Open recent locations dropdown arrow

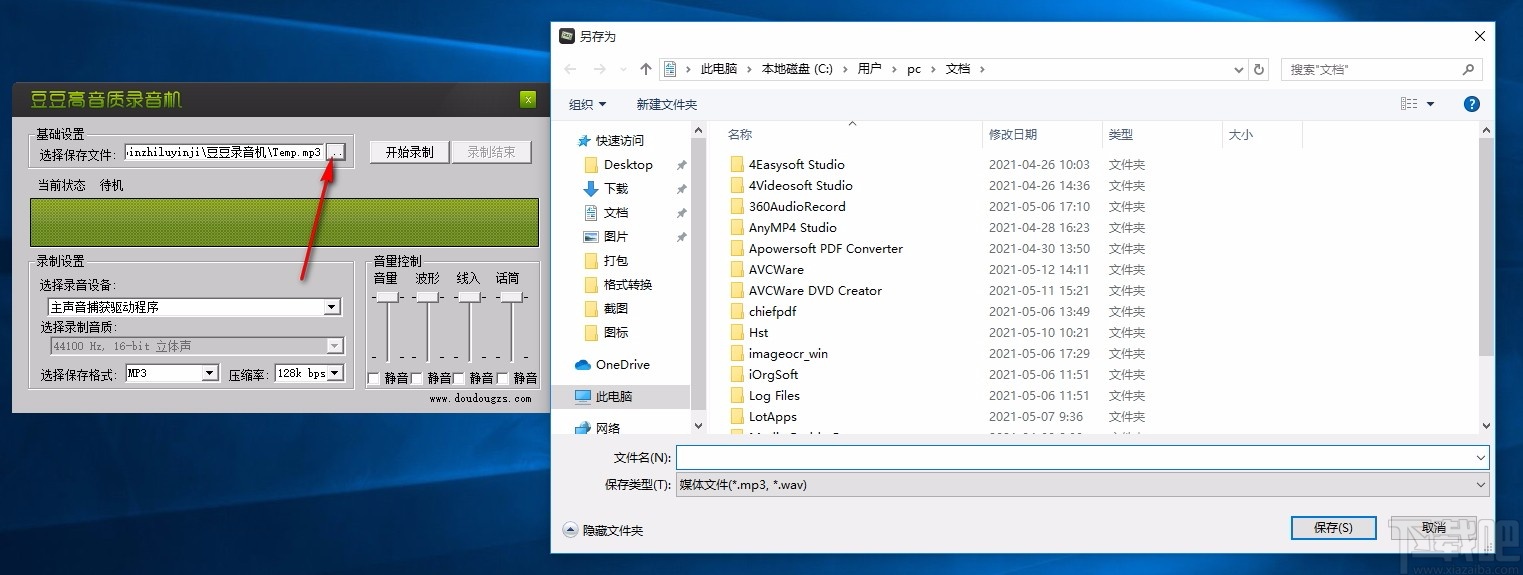pyautogui.click(x=624, y=70)
